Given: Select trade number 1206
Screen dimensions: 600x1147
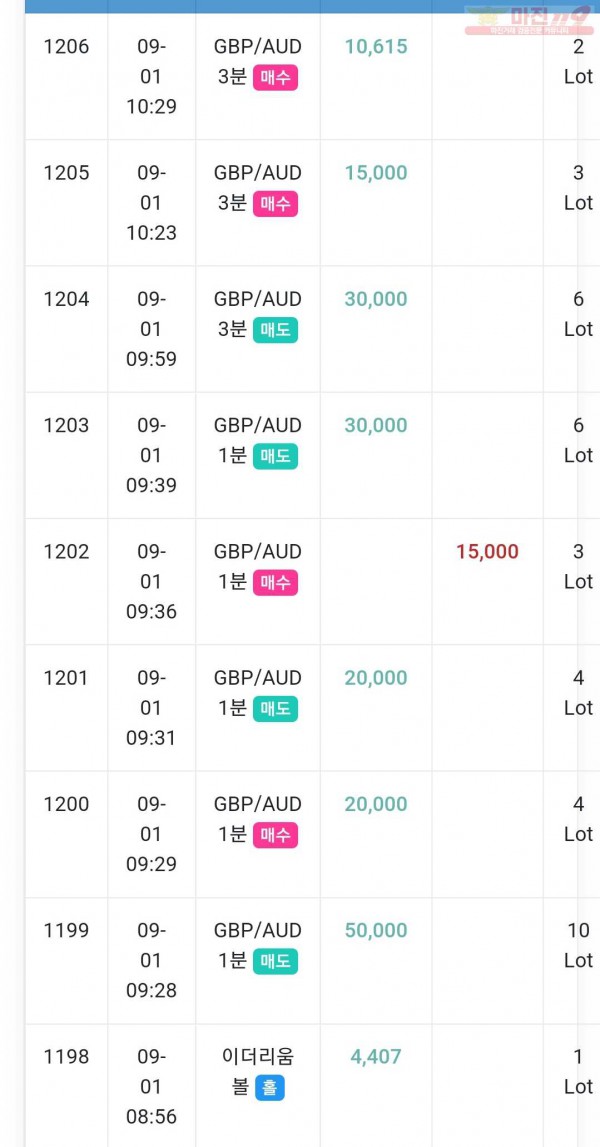Looking at the screenshot, I should pyautogui.click(x=66, y=47).
